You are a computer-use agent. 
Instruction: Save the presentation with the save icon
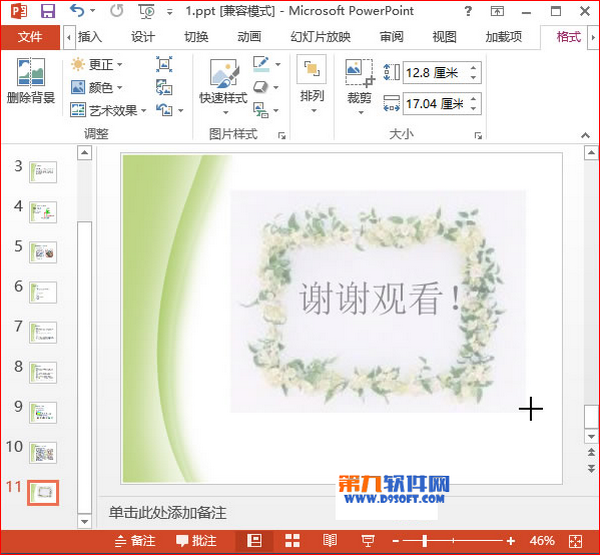tap(47, 11)
